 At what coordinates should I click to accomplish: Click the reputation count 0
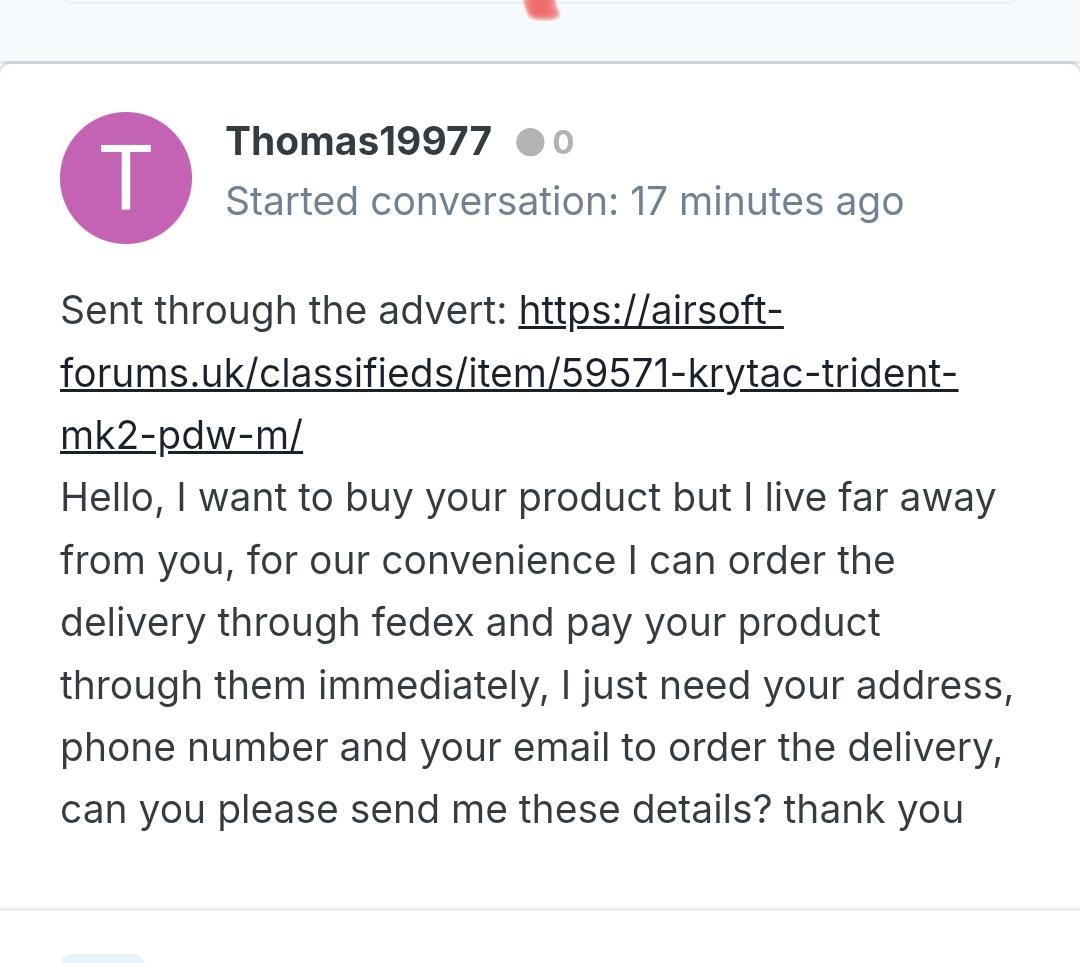(563, 143)
